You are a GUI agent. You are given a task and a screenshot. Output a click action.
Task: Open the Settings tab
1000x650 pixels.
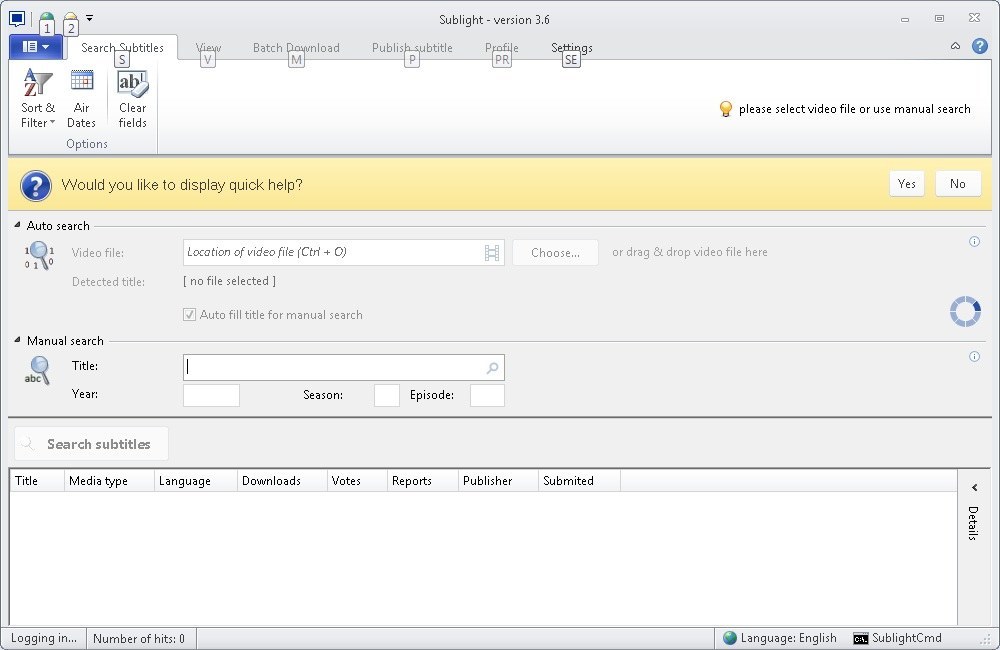pyautogui.click(x=571, y=48)
